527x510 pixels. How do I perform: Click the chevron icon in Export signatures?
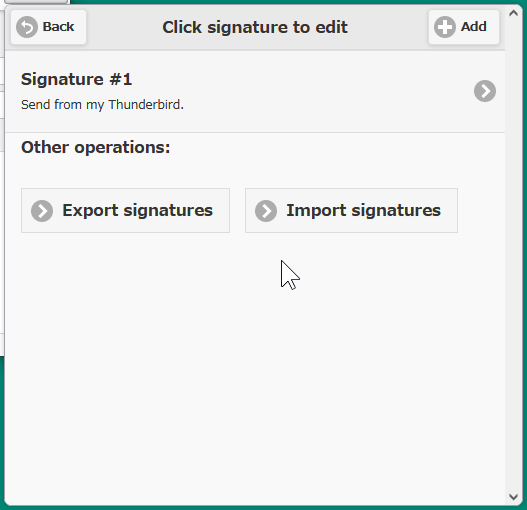[42, 211]
